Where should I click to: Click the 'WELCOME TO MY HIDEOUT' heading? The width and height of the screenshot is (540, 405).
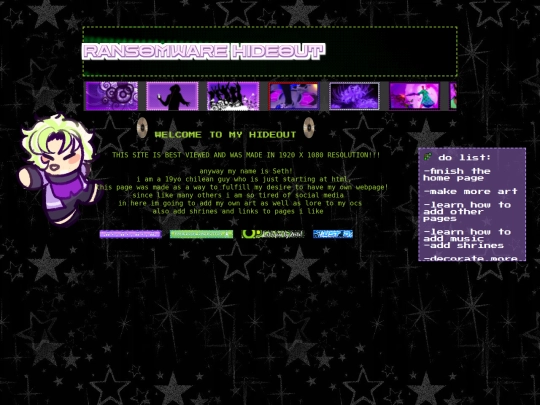(225, 135)
